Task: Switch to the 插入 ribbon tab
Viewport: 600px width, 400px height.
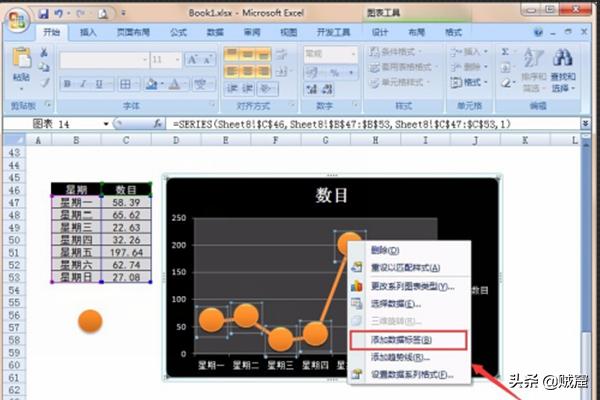Action: (x=88, y=33)
